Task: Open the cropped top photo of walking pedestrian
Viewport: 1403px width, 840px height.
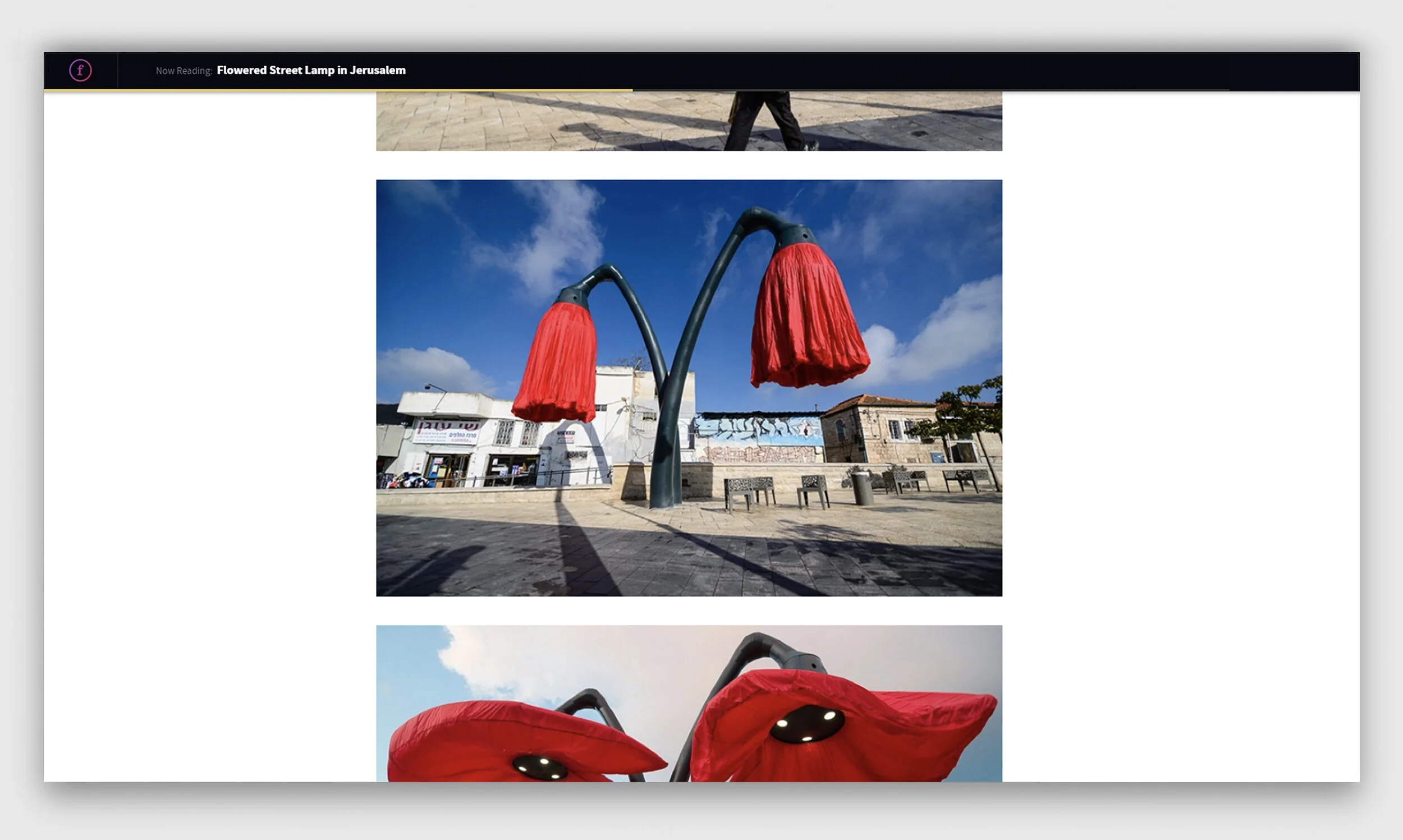Action: 566,121
